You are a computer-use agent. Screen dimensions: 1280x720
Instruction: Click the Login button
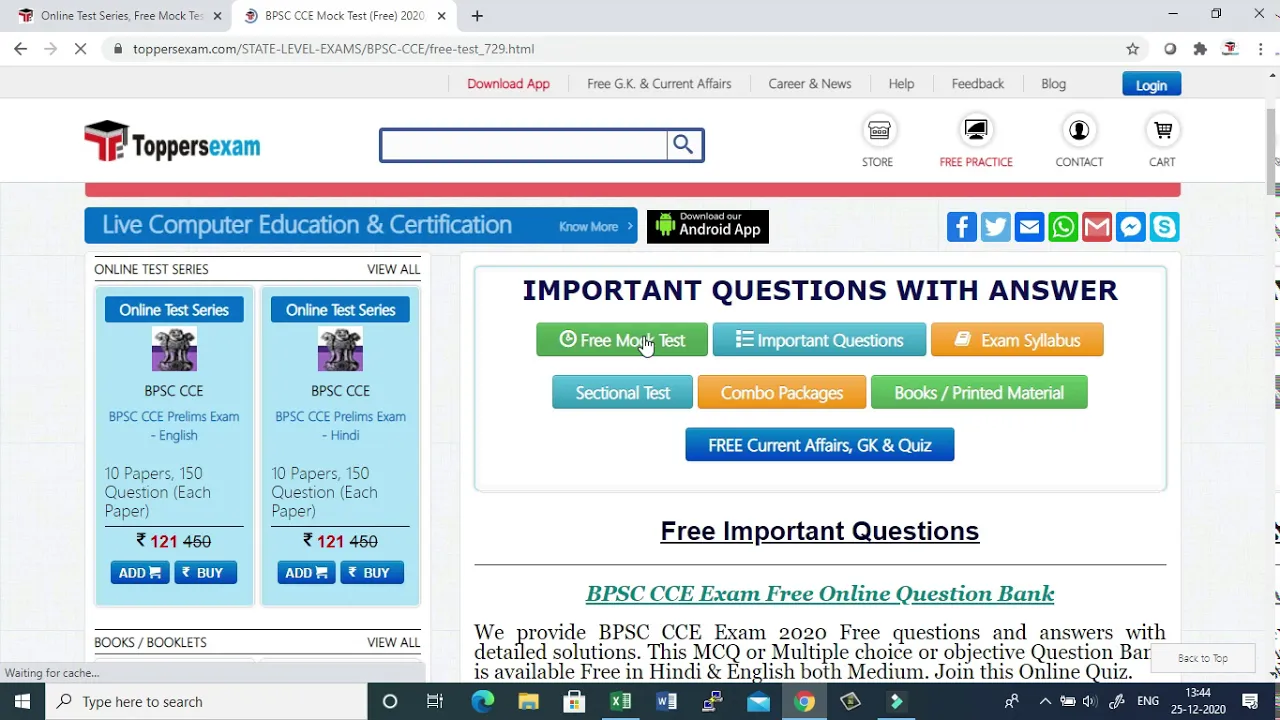click(1151, 85)
